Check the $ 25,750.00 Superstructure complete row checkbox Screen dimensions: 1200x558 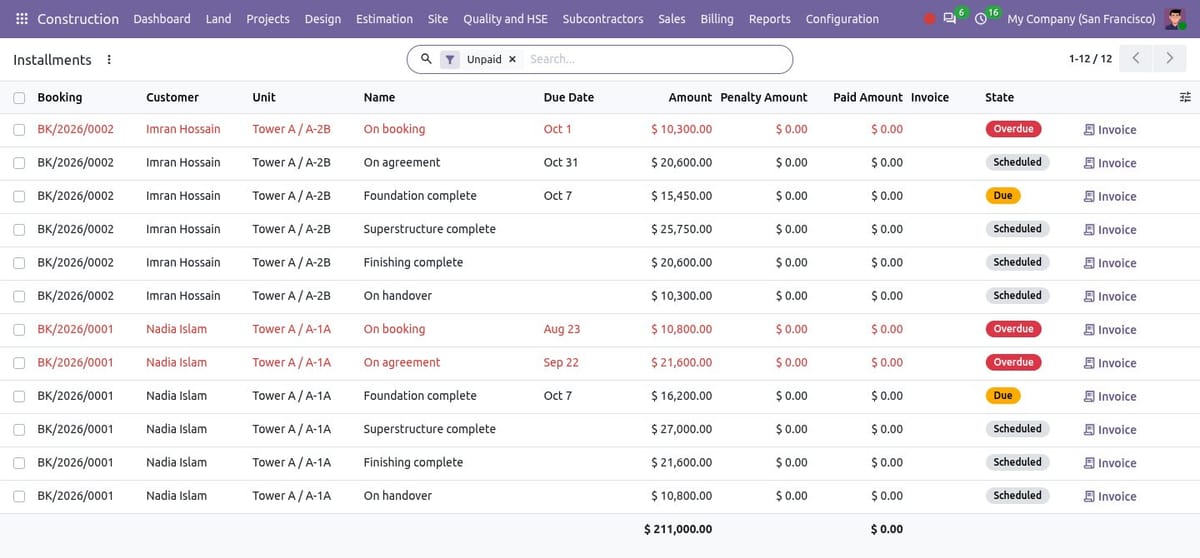point(20,229)
